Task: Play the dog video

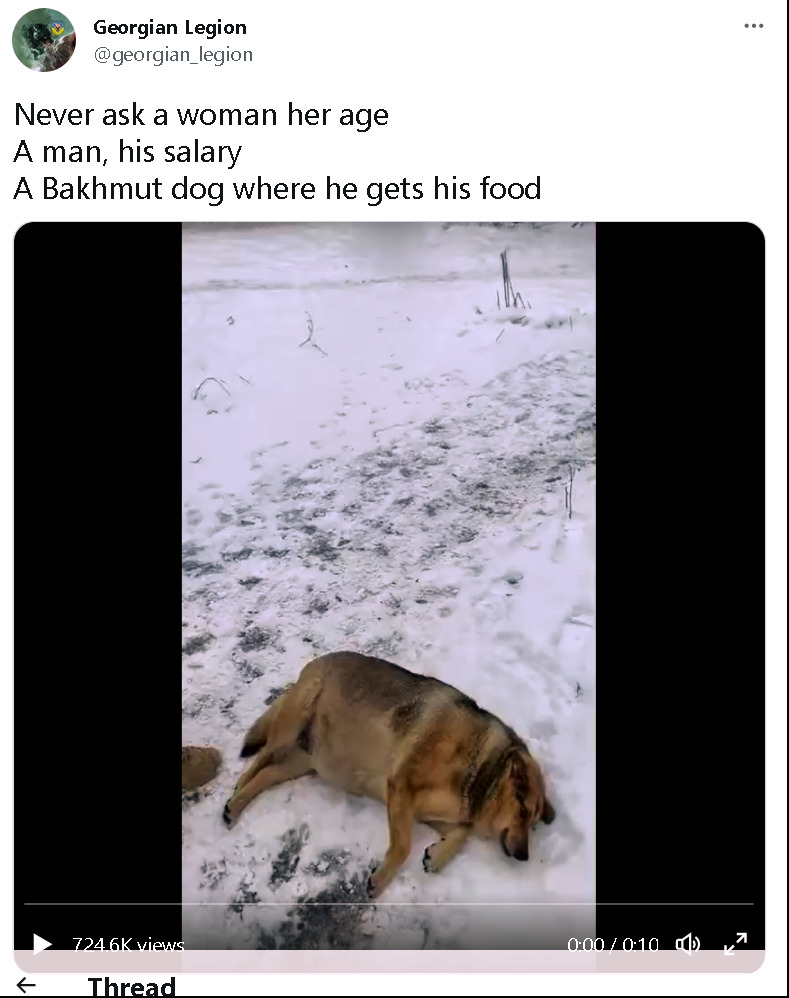Action: [x=42, y=943]
